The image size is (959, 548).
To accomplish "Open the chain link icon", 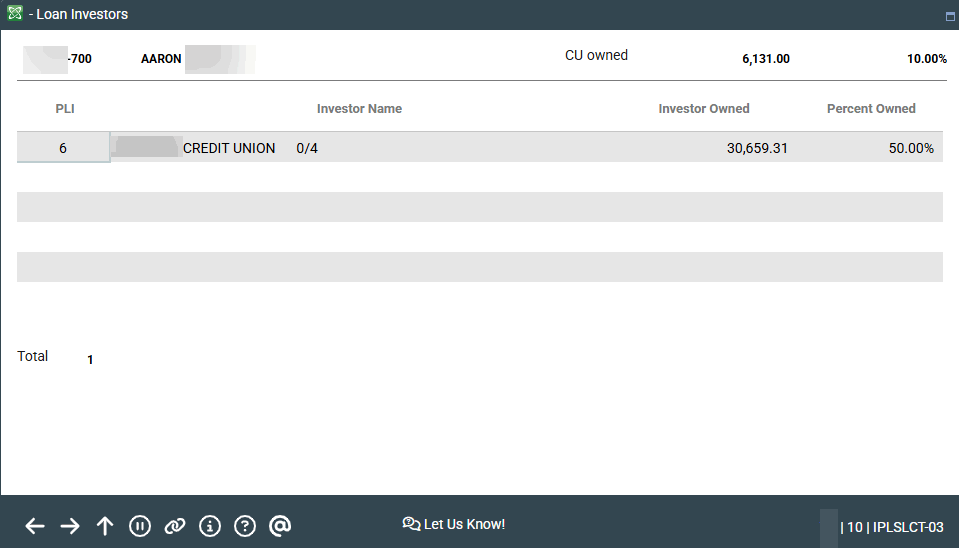I will [175, 526].
